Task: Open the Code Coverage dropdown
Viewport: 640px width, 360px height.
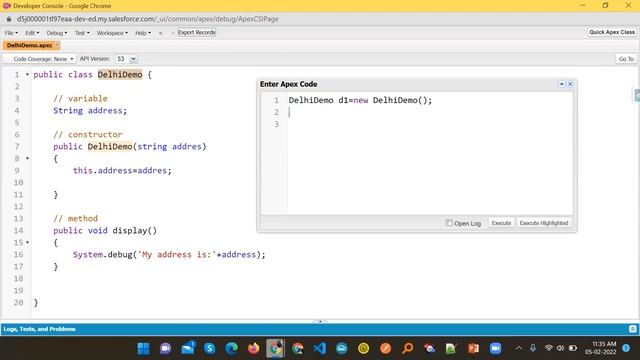Action: click(x=42, y=59)
